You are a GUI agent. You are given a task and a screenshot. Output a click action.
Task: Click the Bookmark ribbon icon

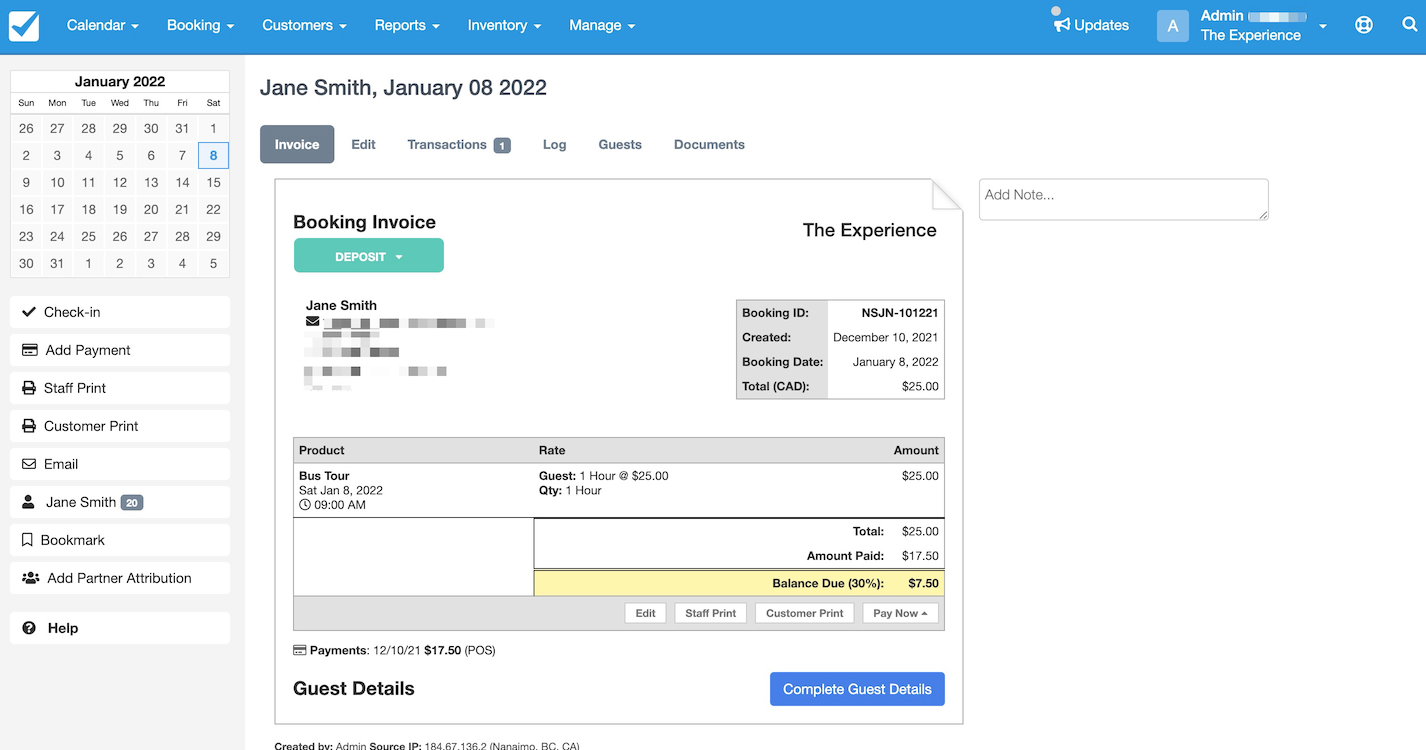28,540
